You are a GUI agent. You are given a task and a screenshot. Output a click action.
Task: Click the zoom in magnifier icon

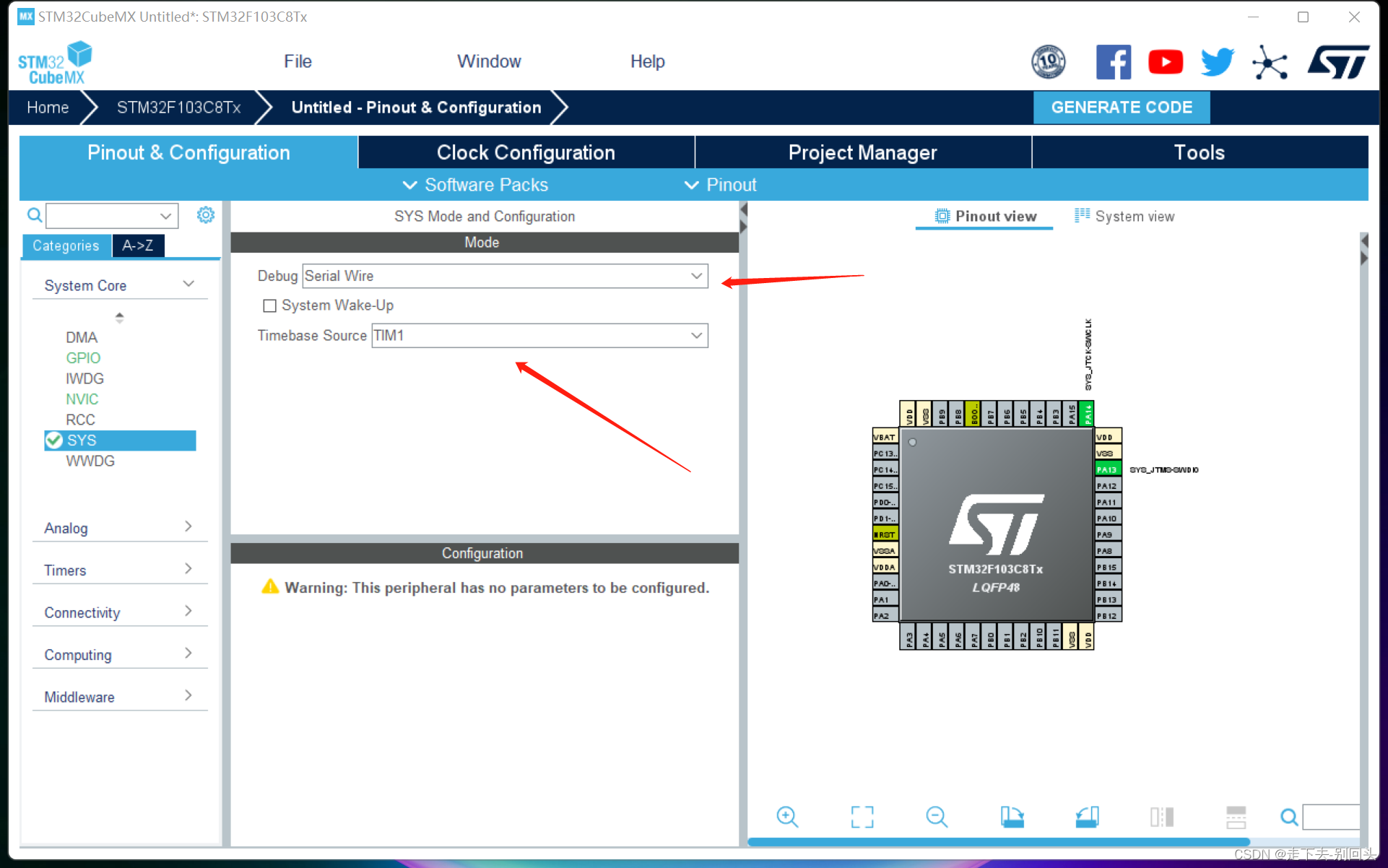(786, 817)
